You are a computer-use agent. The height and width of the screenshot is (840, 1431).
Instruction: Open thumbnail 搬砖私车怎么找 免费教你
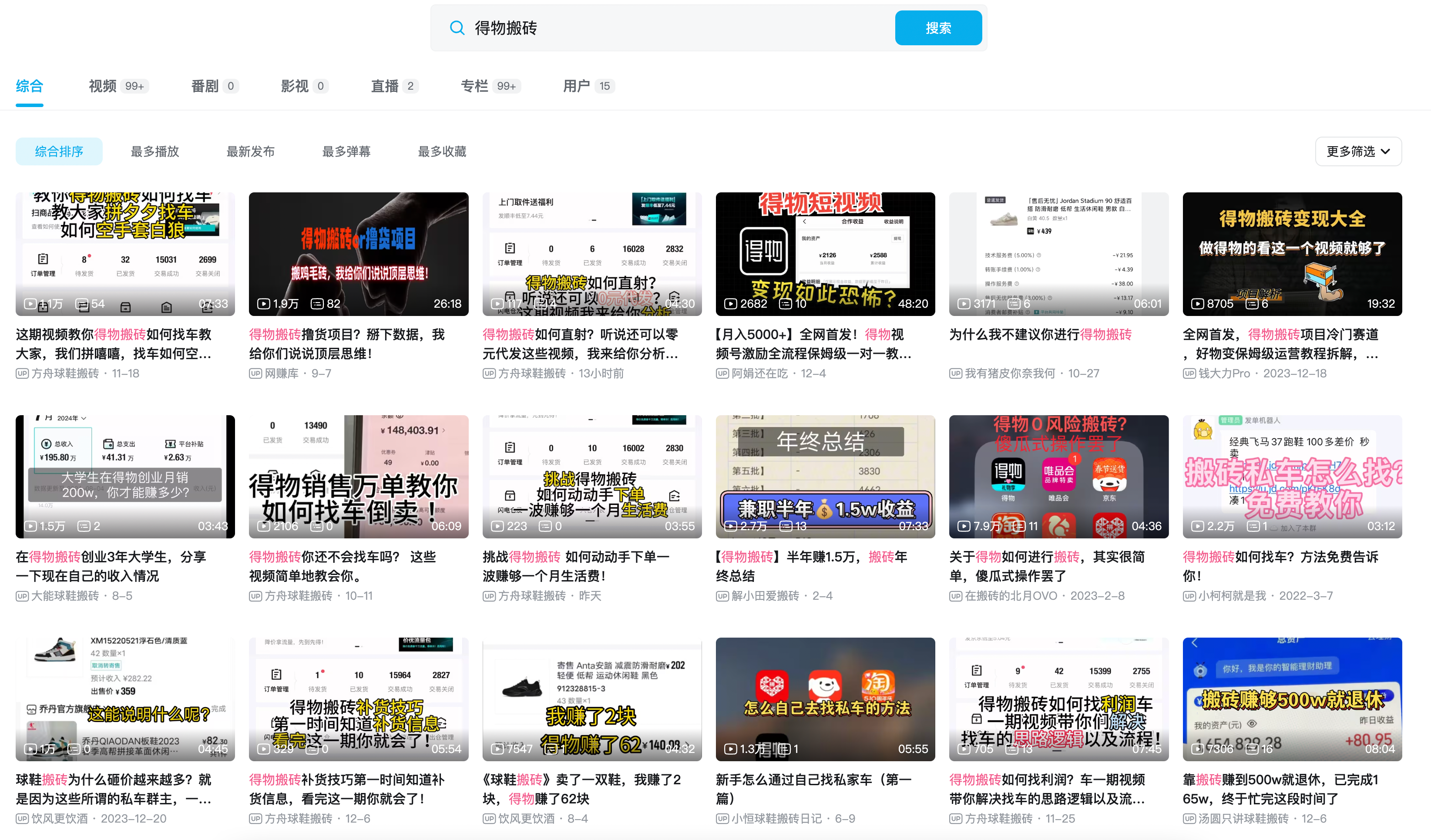(x=1292, y=477)
